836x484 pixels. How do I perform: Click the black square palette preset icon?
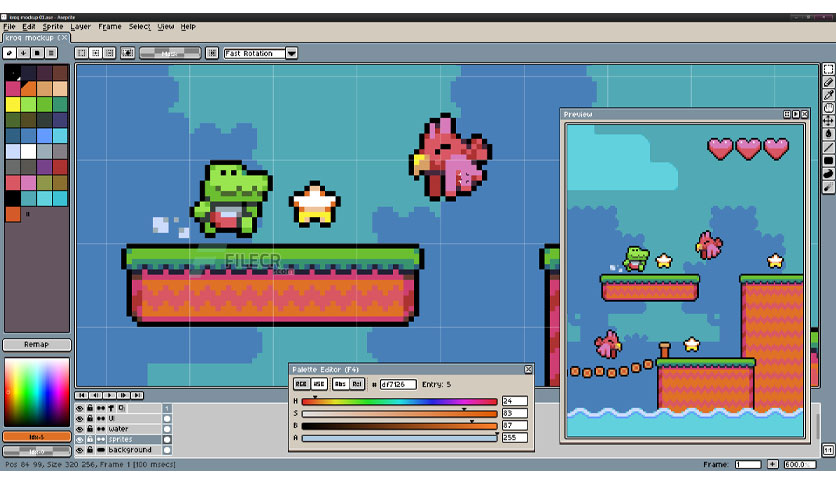pyautogui.click(x=37, y=53)
